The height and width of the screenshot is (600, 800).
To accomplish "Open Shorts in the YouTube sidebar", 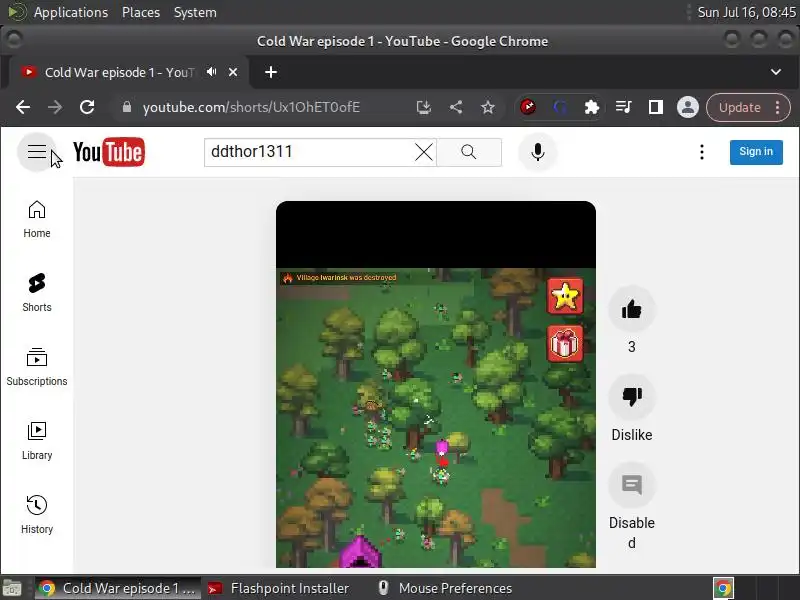I will click(x=37, y=293).
